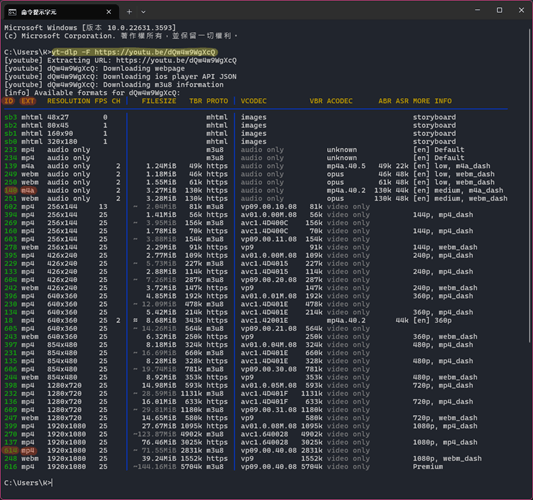Click the highlighted format ID 614

point(11,451)
